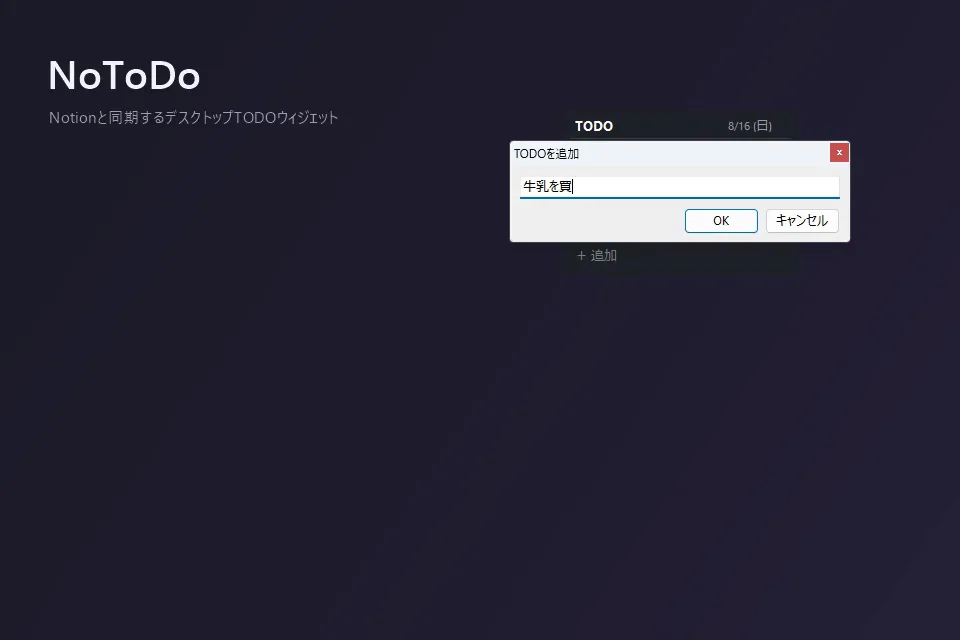Viewport: 960px width, 640px height.
Task: Click the TODO widget header title
Action: 593,126
